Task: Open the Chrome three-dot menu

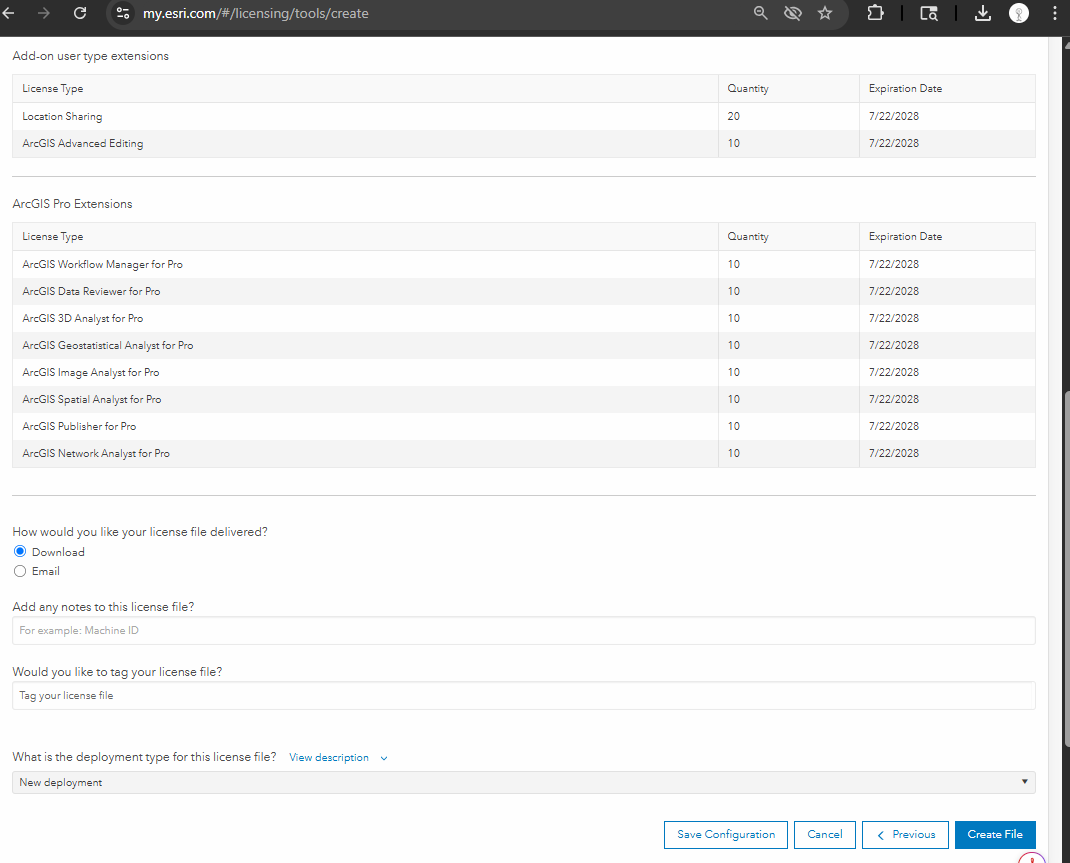Action: [x=1055, y=13]
